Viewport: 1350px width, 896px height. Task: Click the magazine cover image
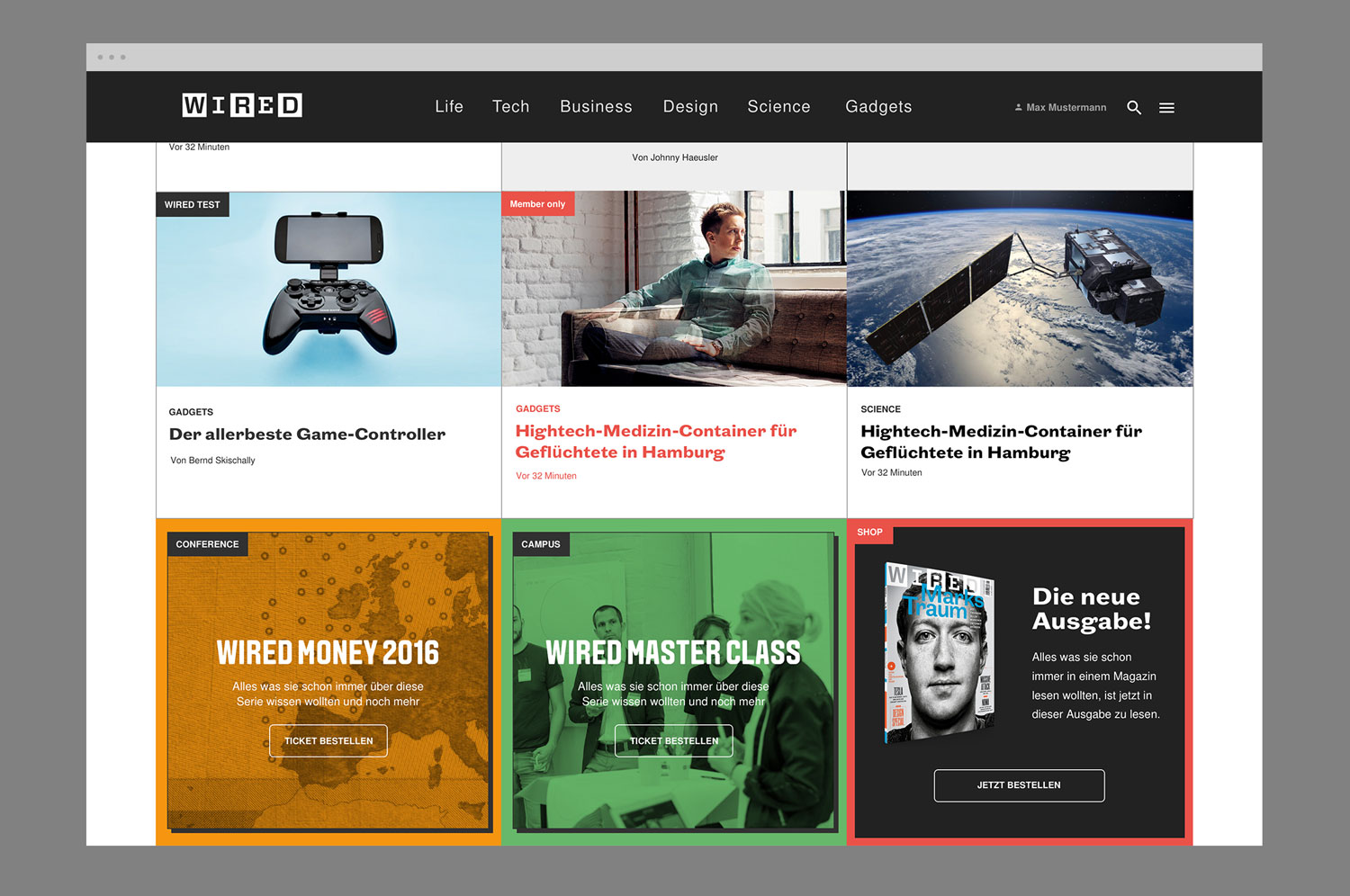coord(940,654)
